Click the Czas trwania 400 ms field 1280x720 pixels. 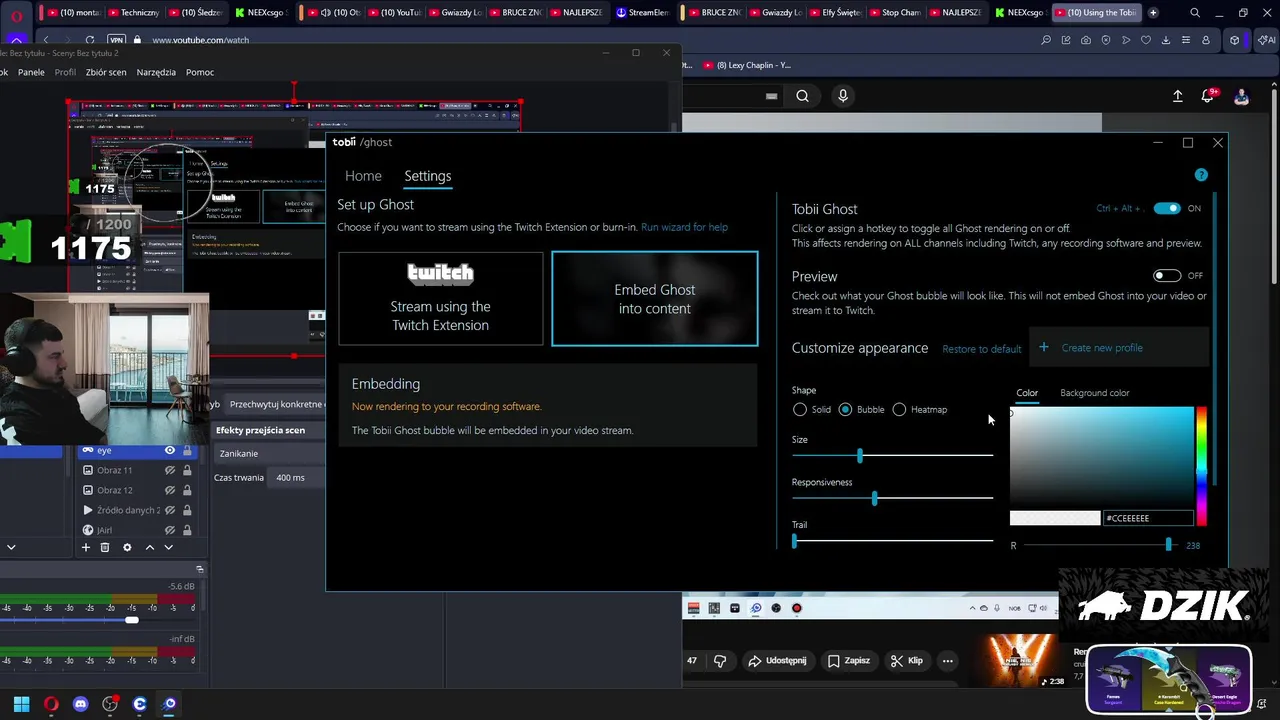pyautogui.click(x=297, y=478)
